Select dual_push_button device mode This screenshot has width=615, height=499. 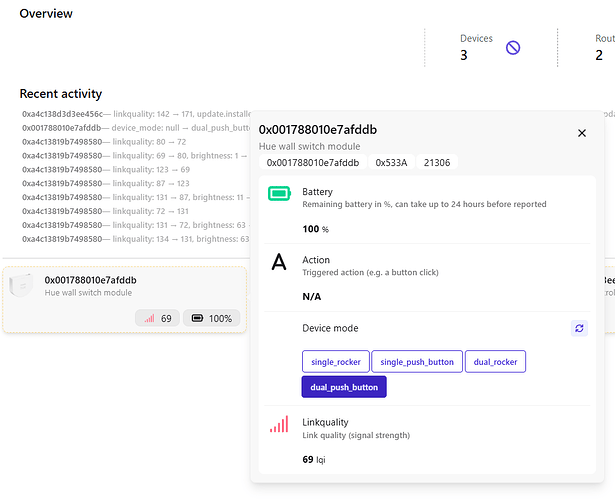coord(344,386)
